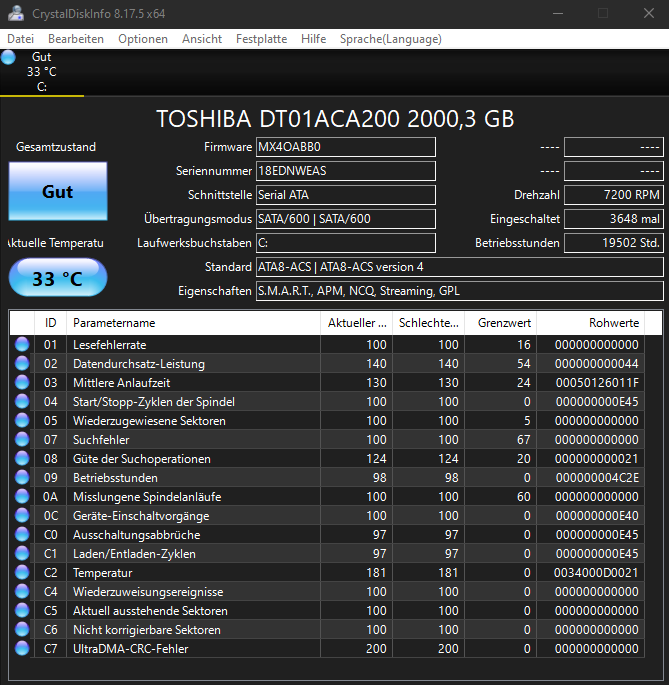Select the Gesamtzustand label
This screenshot has width=669, height=685.
(56, 147)
